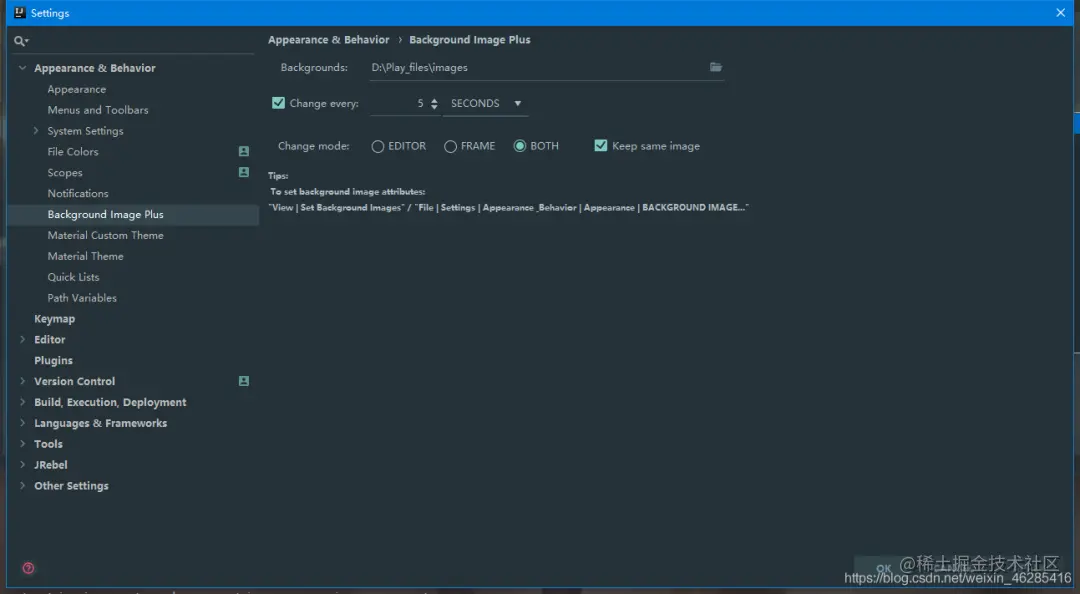This screenshot has width=1080, height=594.
Task: Open Menus and Toolbars settings
Action: coord(98,110)
